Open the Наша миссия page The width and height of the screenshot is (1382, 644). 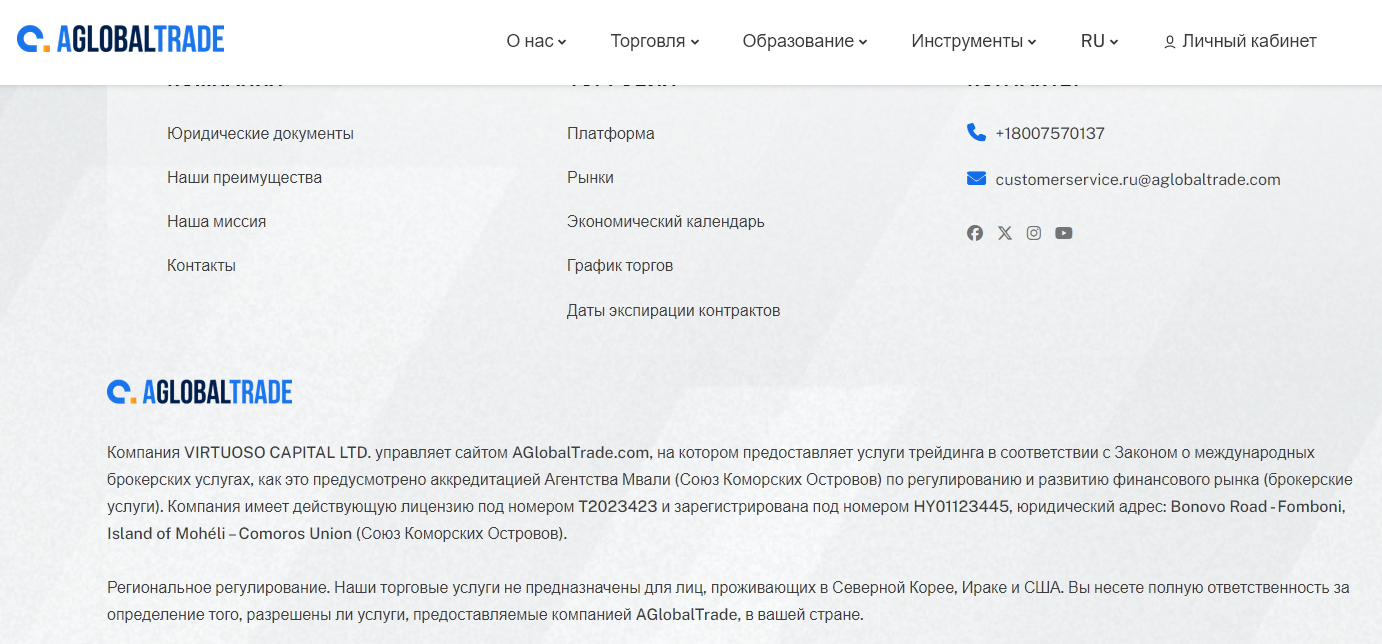(216, 221)
